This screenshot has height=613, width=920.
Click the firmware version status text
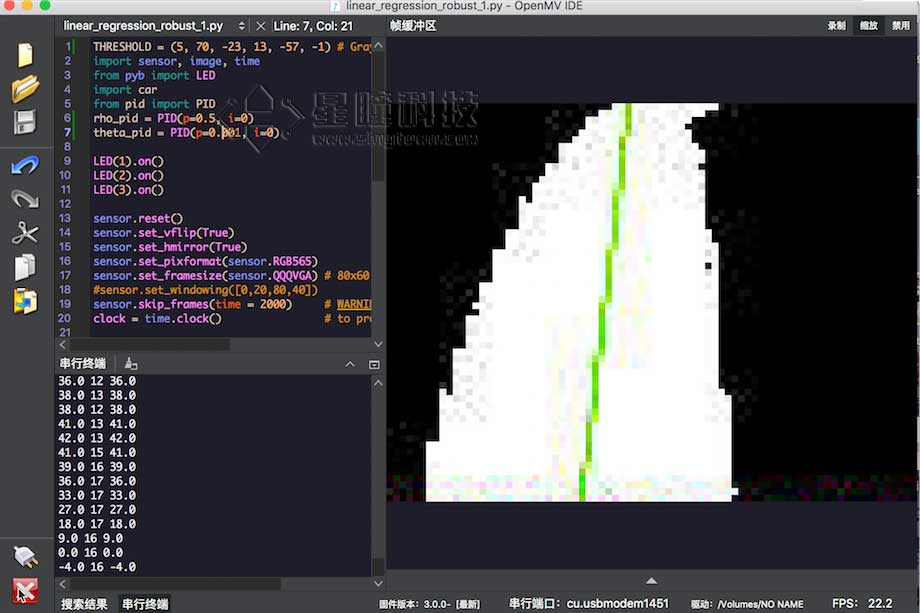click(x=429, y=604)
